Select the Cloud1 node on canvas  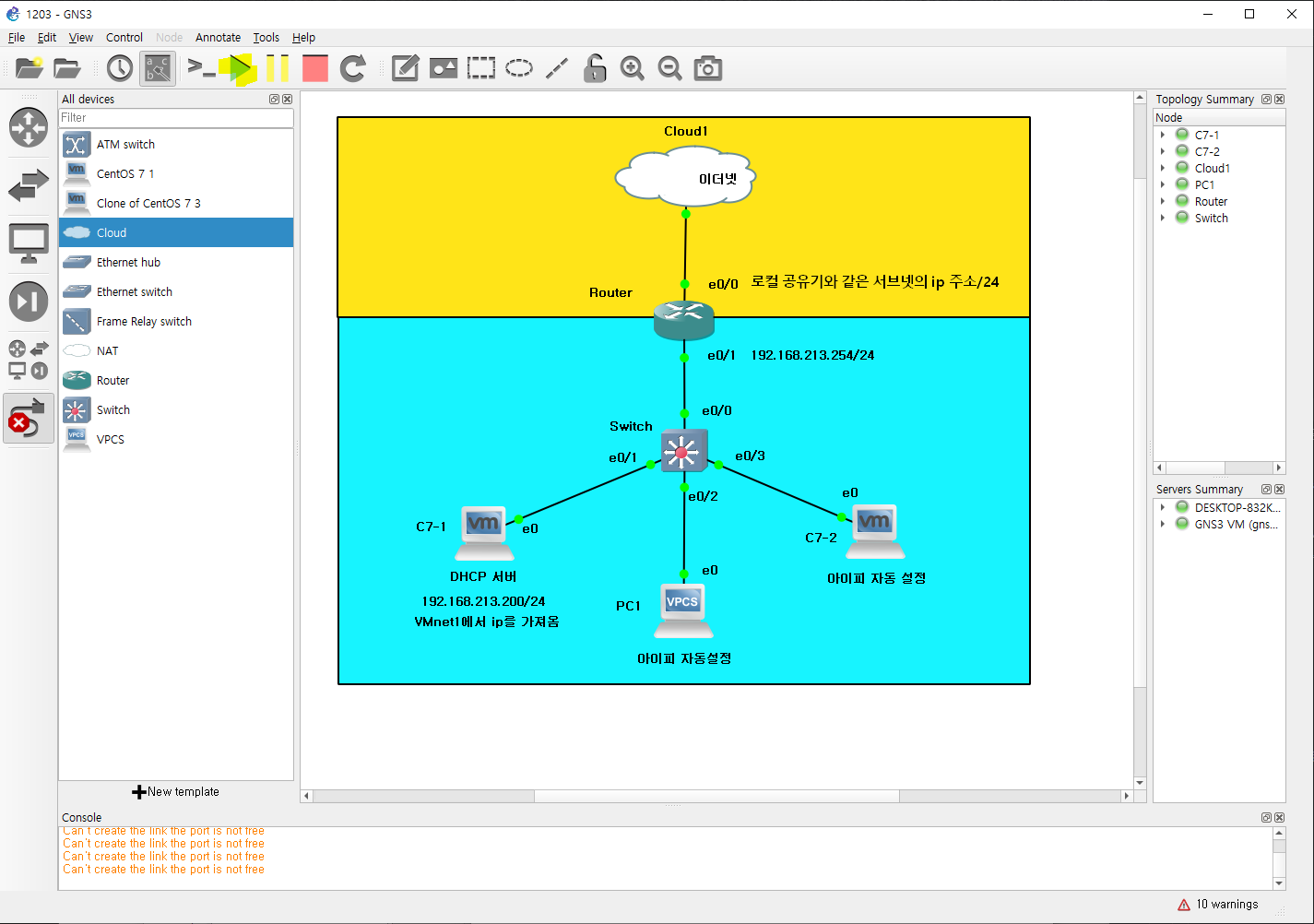(x=685, y=176)
